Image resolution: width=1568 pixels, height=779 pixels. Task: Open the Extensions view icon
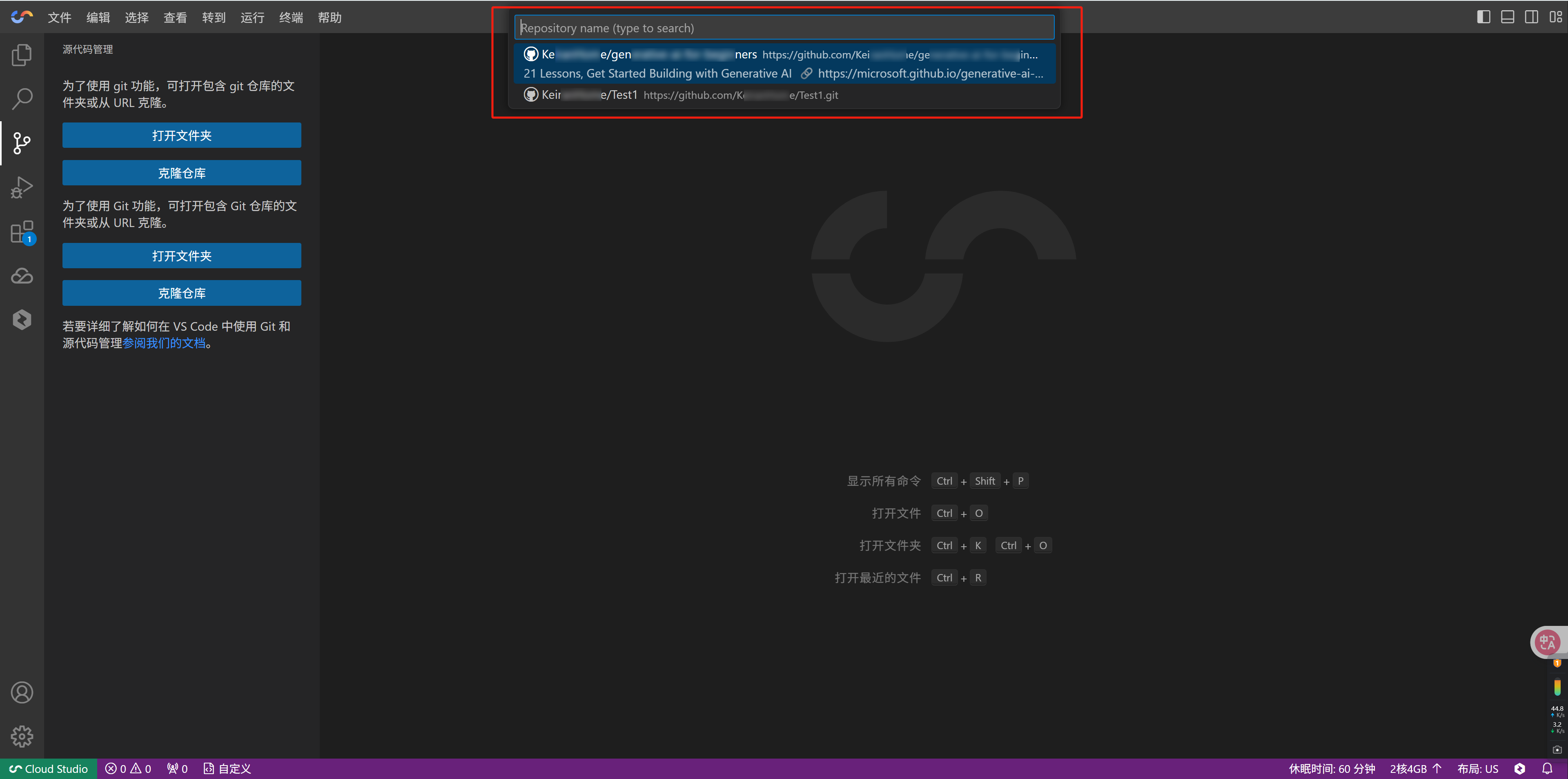point(22,232)
